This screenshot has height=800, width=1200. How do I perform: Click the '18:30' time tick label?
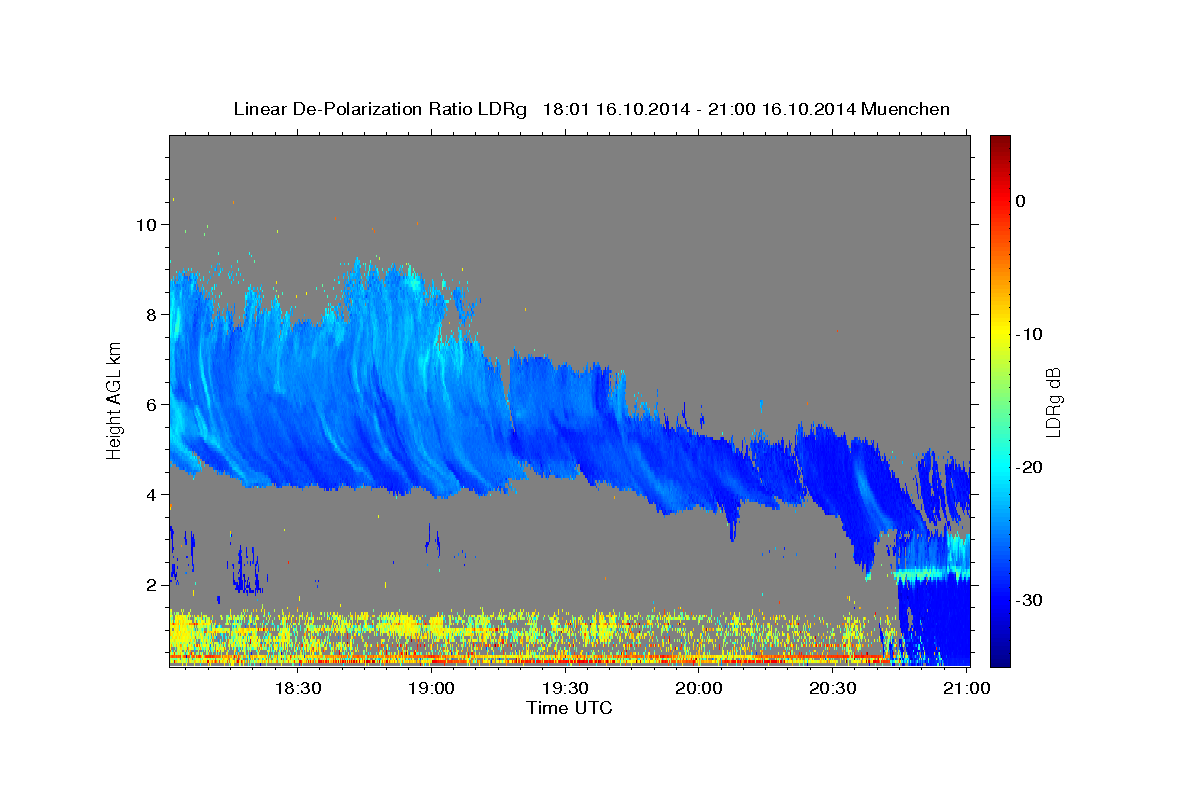(x=297, y=688)
